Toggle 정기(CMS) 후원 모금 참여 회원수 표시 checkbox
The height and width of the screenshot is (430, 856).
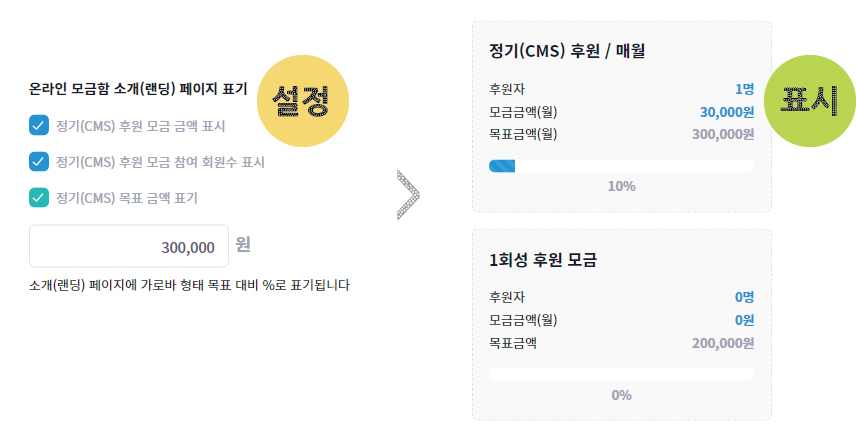40,161
